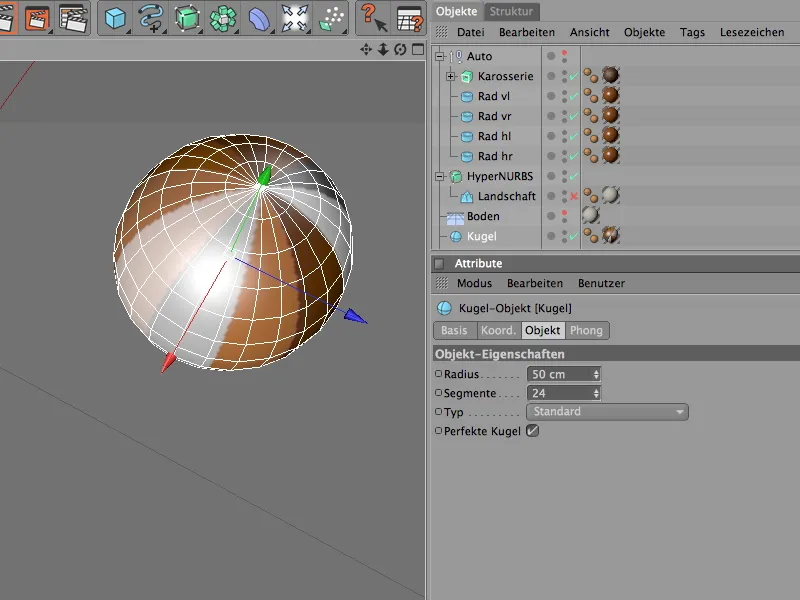Click the viewport rotate camera icon
800x600 pixels.
(400, 49)
